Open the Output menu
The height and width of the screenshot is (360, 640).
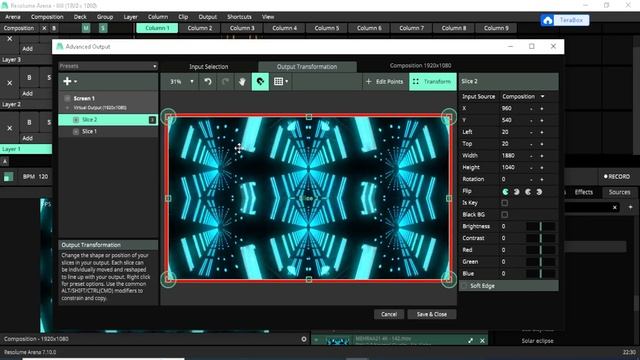(207, 17)
